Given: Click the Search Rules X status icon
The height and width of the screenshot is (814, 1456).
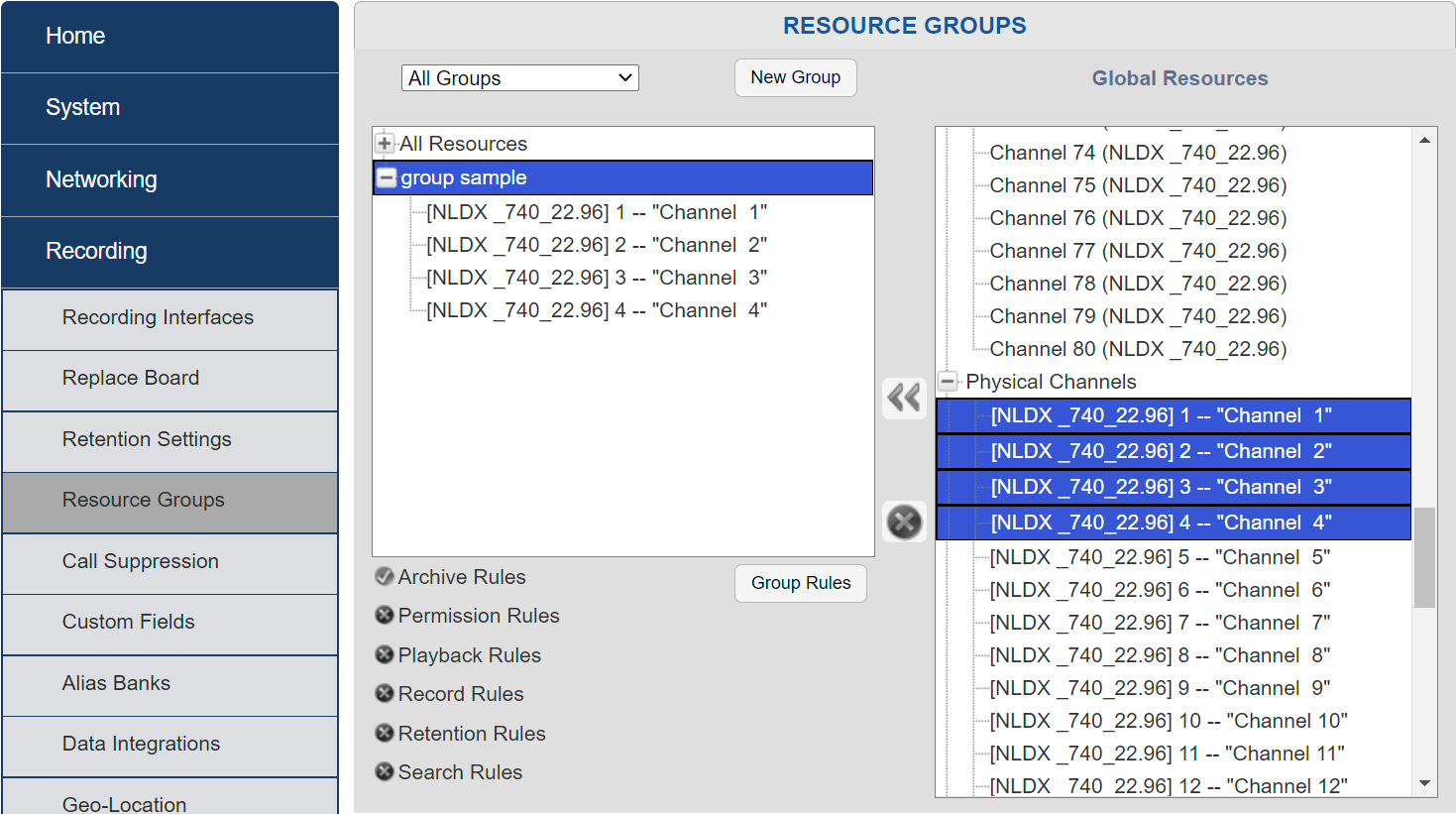Looking at the screenshot, I should (x=385, y=771).
